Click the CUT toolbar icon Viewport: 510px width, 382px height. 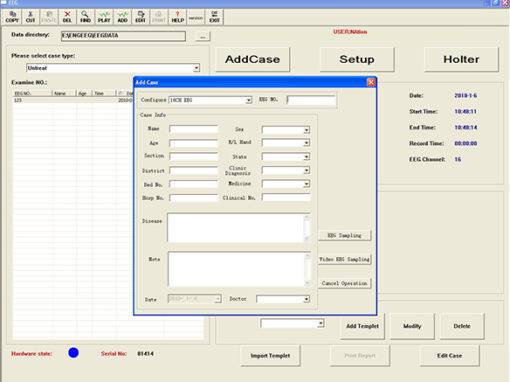coord(30,17)
